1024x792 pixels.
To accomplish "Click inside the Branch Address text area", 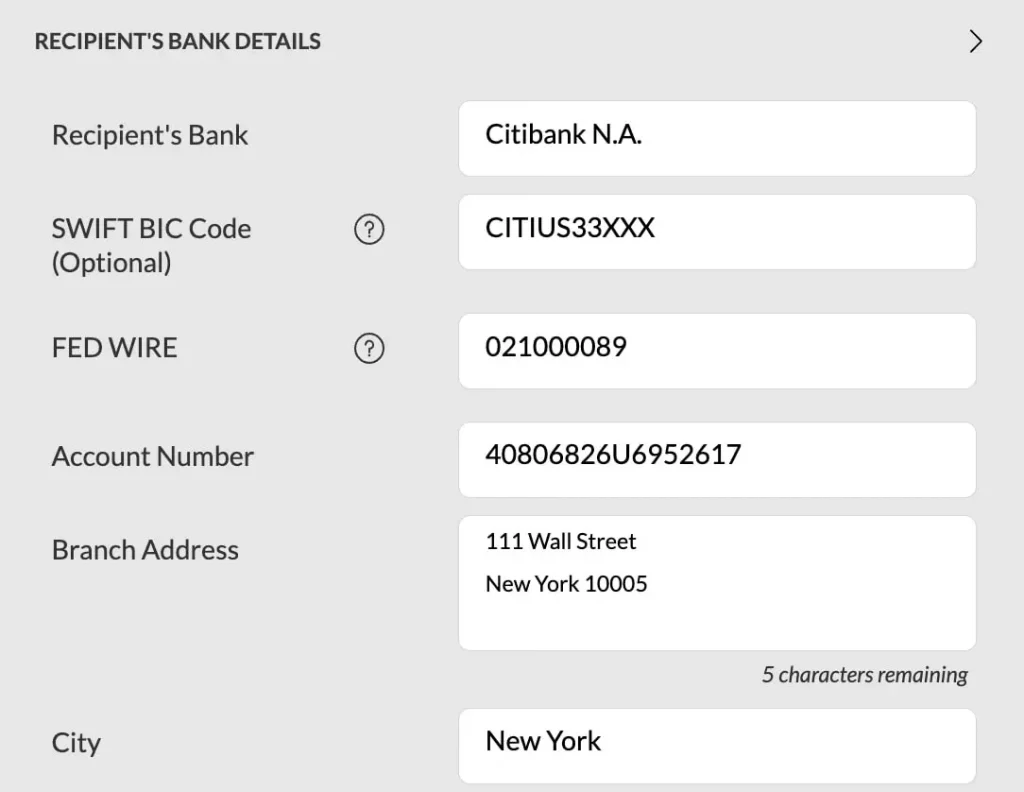I will pos(716,583).
